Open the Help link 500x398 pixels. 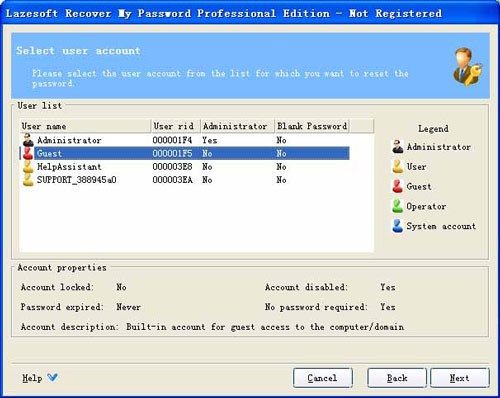32,378
